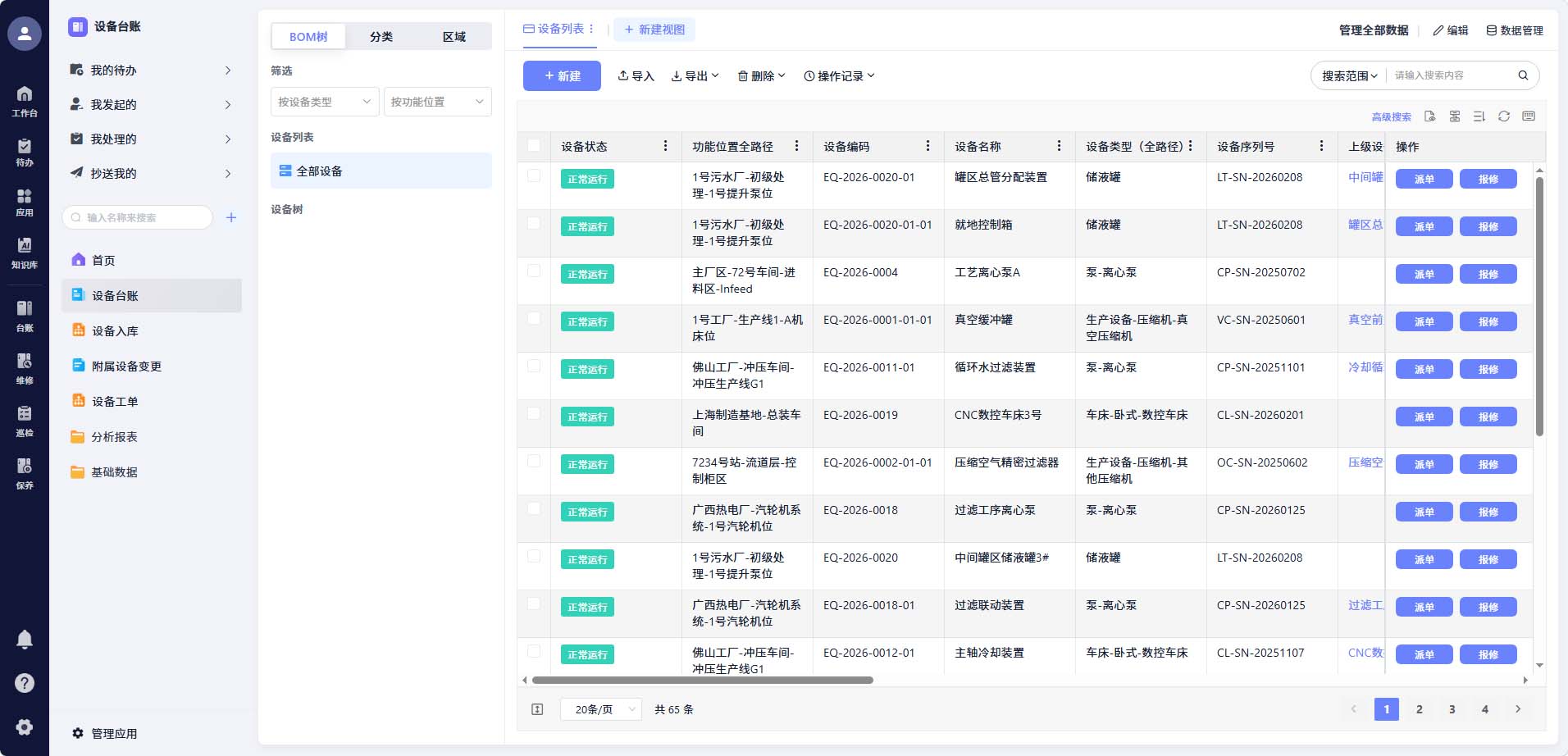This screenshot has width=1568, height=756.
Task: Open the settings gear in sidebar
Action: 25,726
